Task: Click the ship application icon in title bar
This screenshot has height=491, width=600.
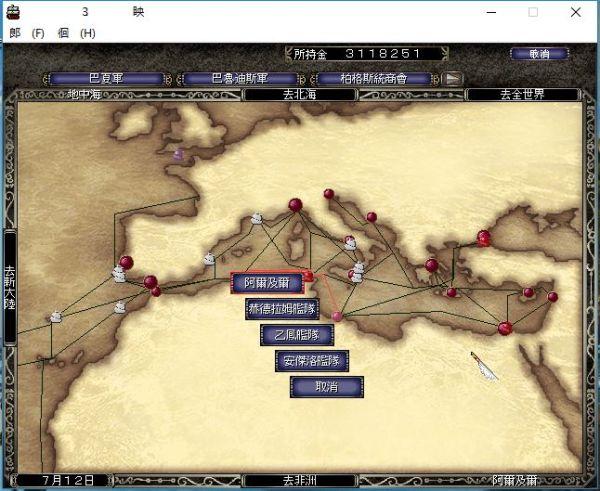Action: [13, 13]
